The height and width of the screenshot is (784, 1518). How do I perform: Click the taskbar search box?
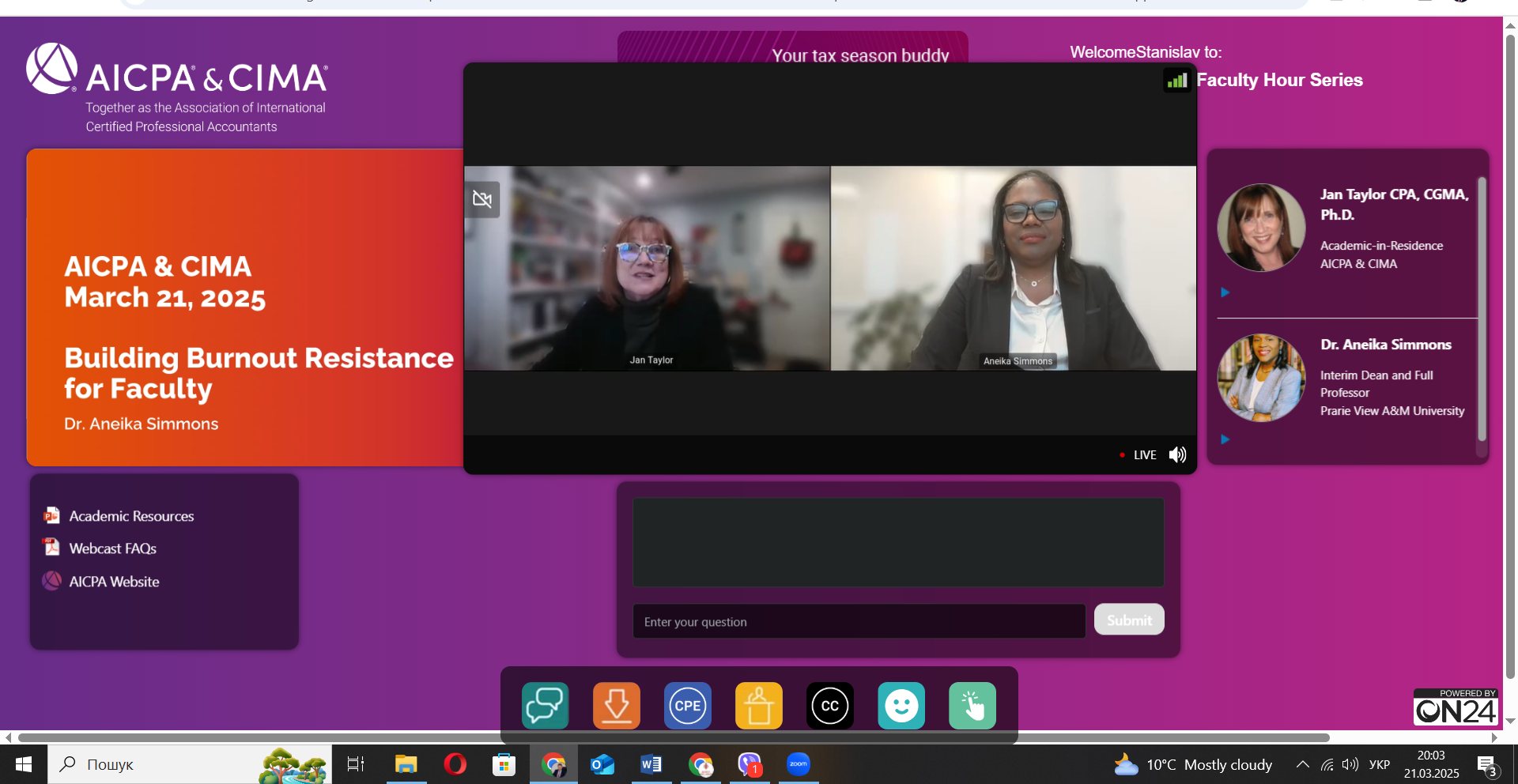(190, 764)
